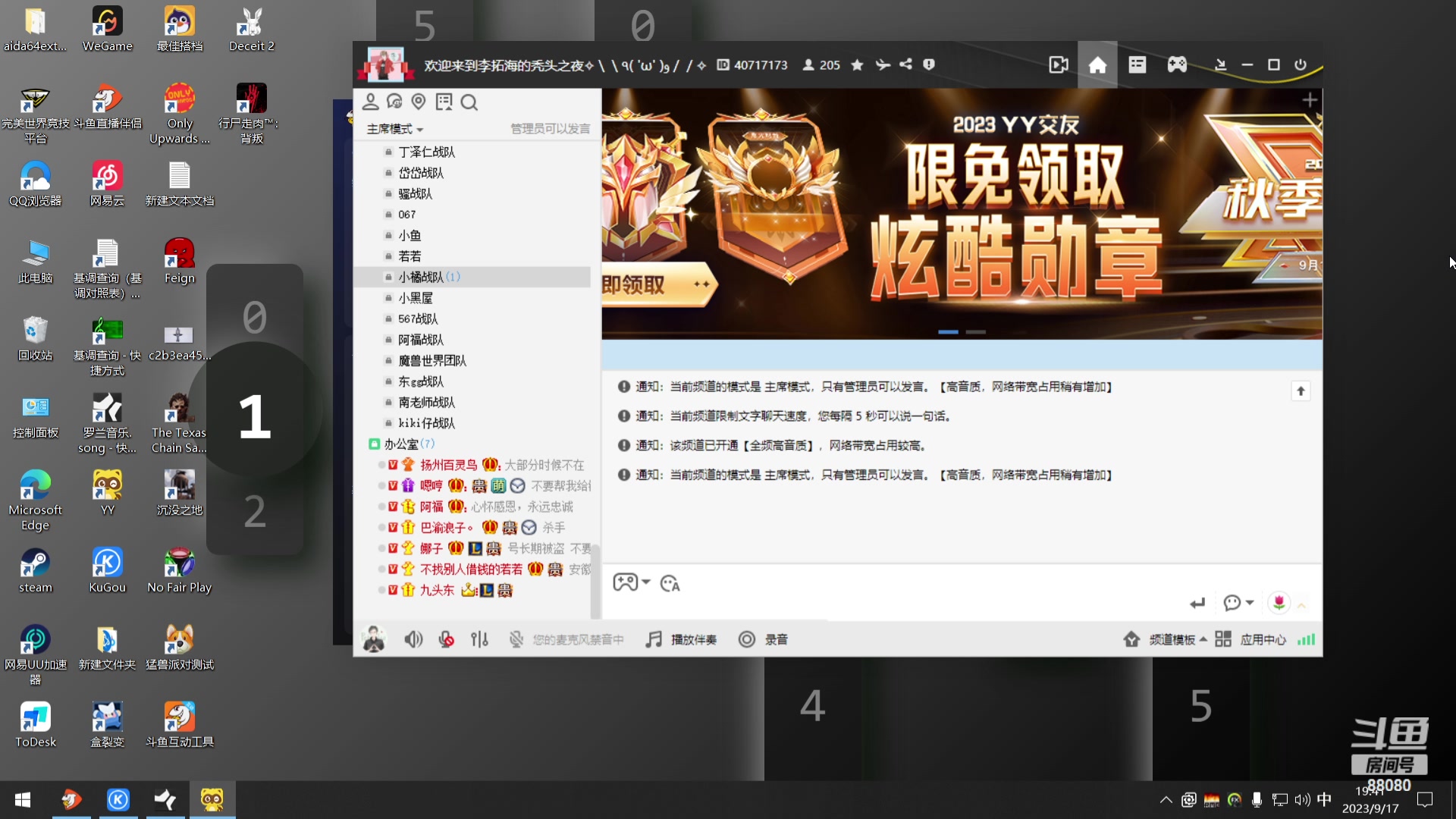Open the game center icon in title bar
The image size is (1456, 819).
1177,64
